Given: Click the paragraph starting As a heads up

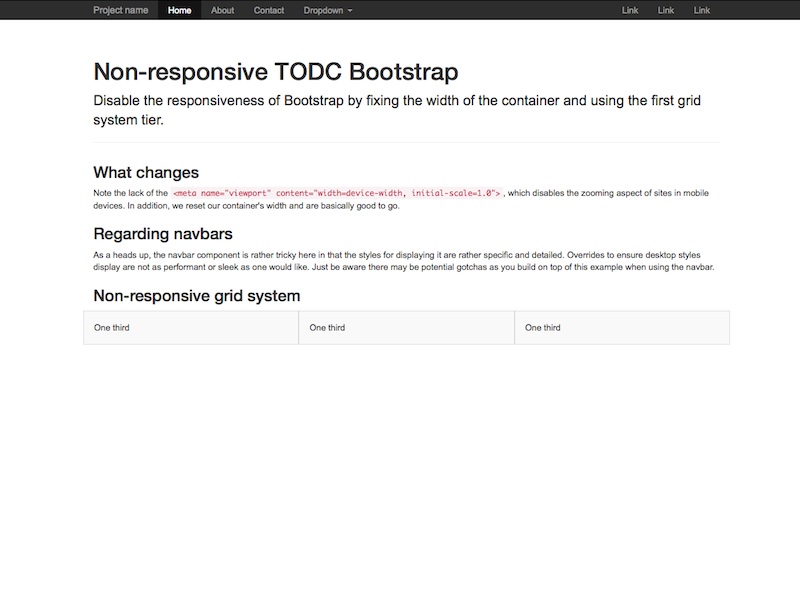Looking at the screenshot, I should (400, 261).
